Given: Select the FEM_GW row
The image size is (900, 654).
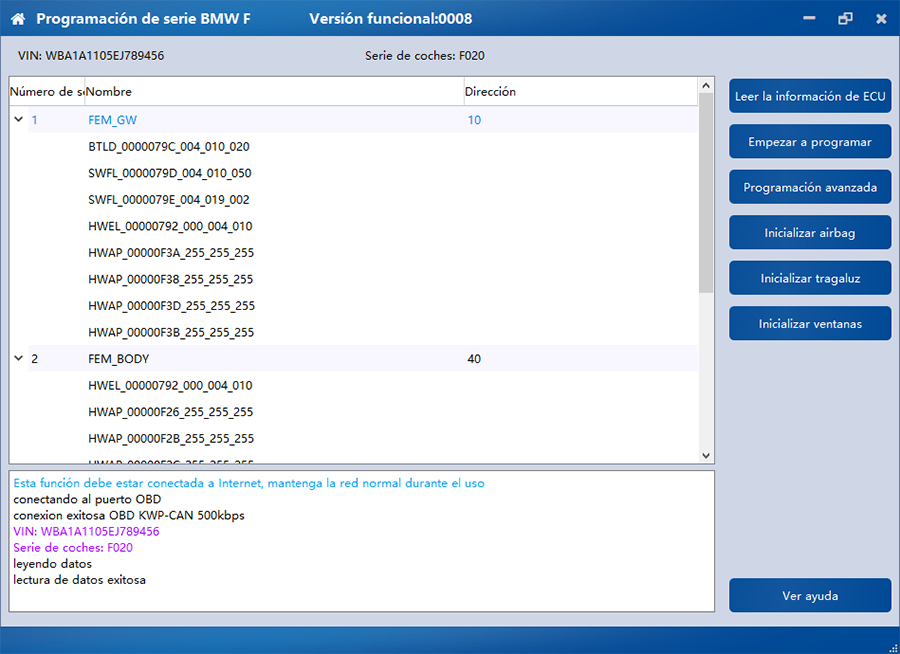Looking at the screenshot, I should pos(363,120).
